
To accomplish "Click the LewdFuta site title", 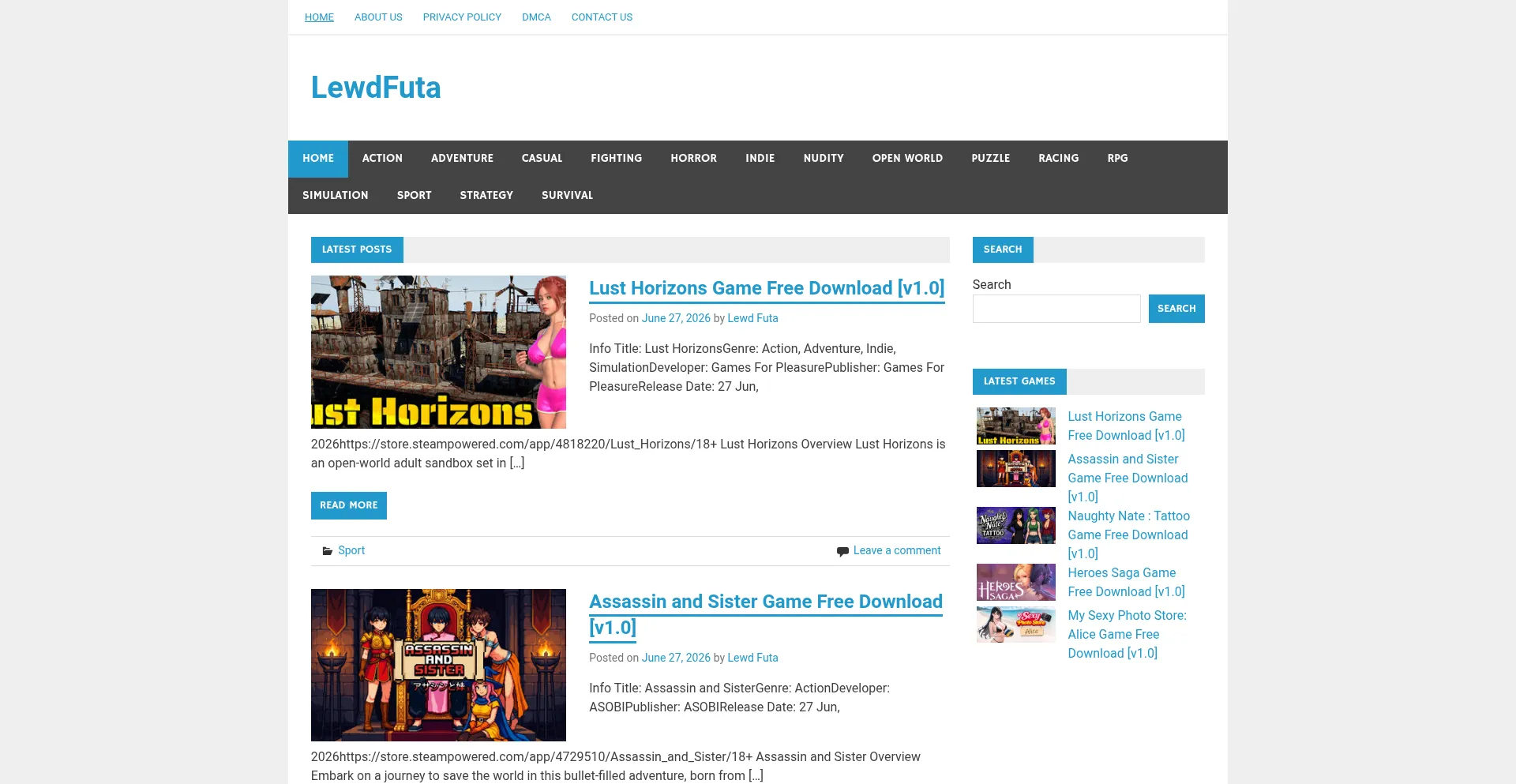I will [x=376, y=88].
